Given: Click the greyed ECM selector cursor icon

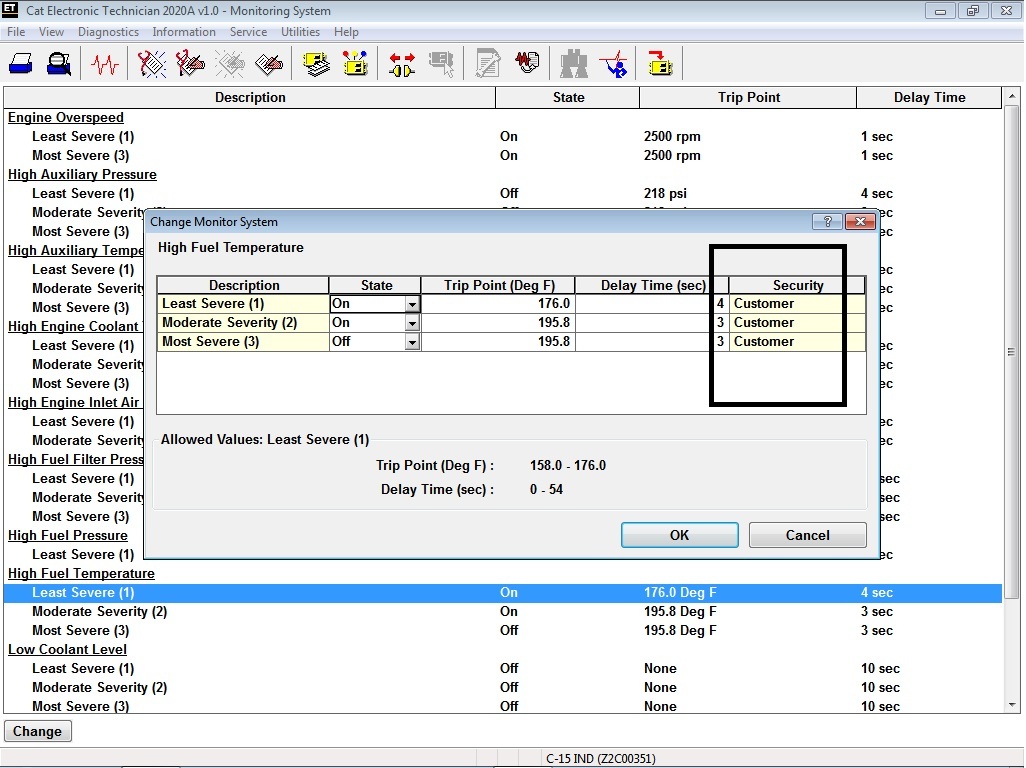Looking at the screenshot, I should [442, 64].
